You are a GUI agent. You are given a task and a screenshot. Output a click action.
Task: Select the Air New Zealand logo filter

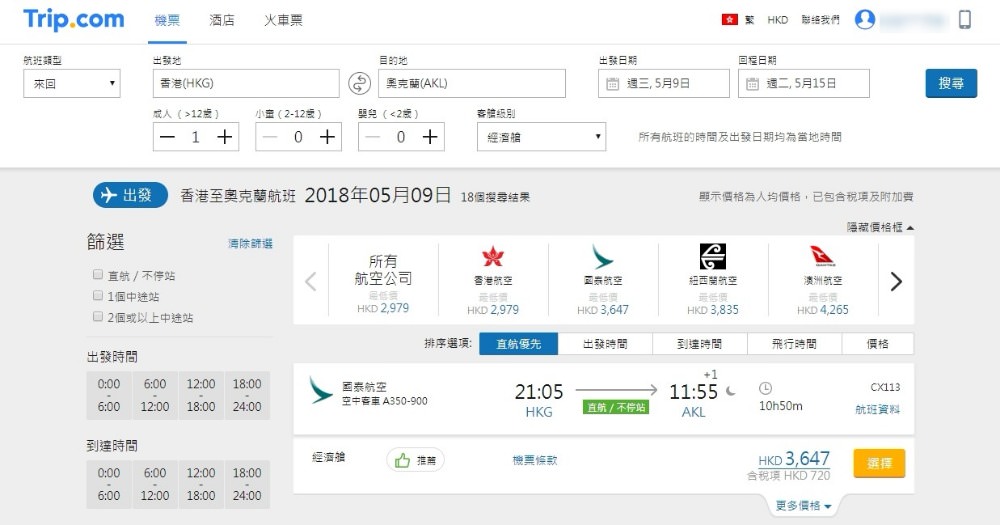(x=712, y=257)
